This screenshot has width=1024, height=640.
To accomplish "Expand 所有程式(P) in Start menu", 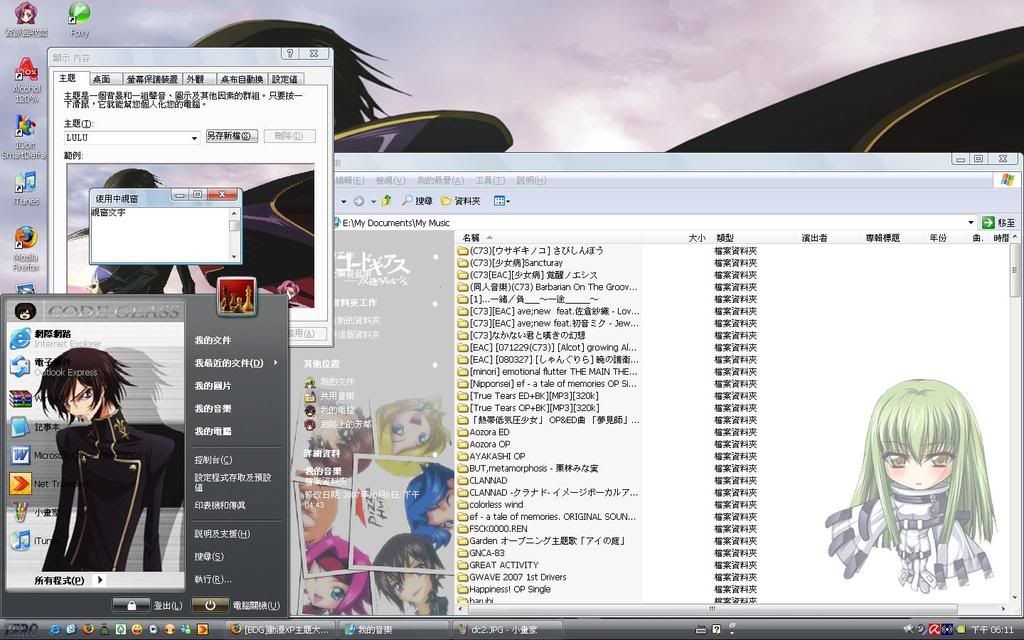I will 68,580.
